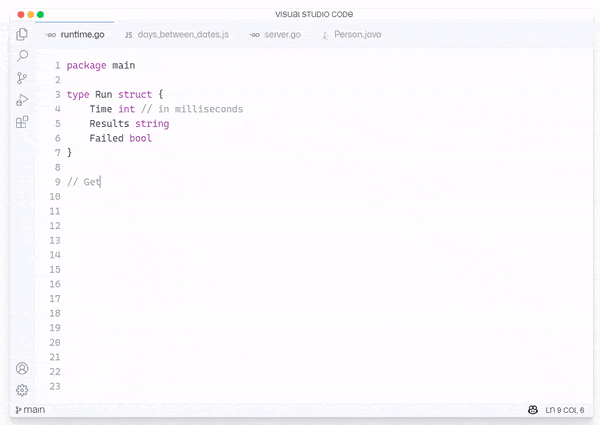Click the Copilot status bar icon

point(534,410)
